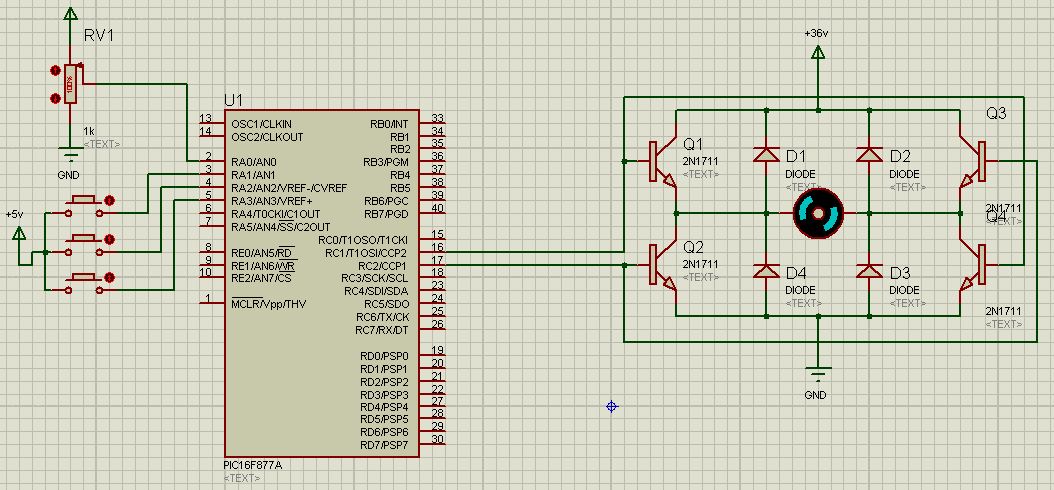Select diode D4 symbol

[x=767, y=271]
